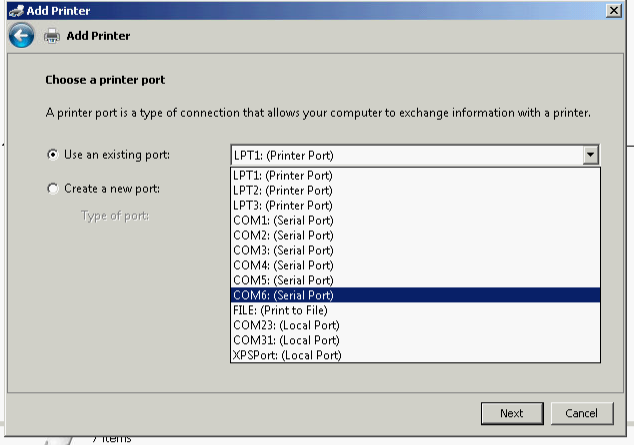
Task: Select 'Use an existing port' radio button
Action: tap(53, 155)
